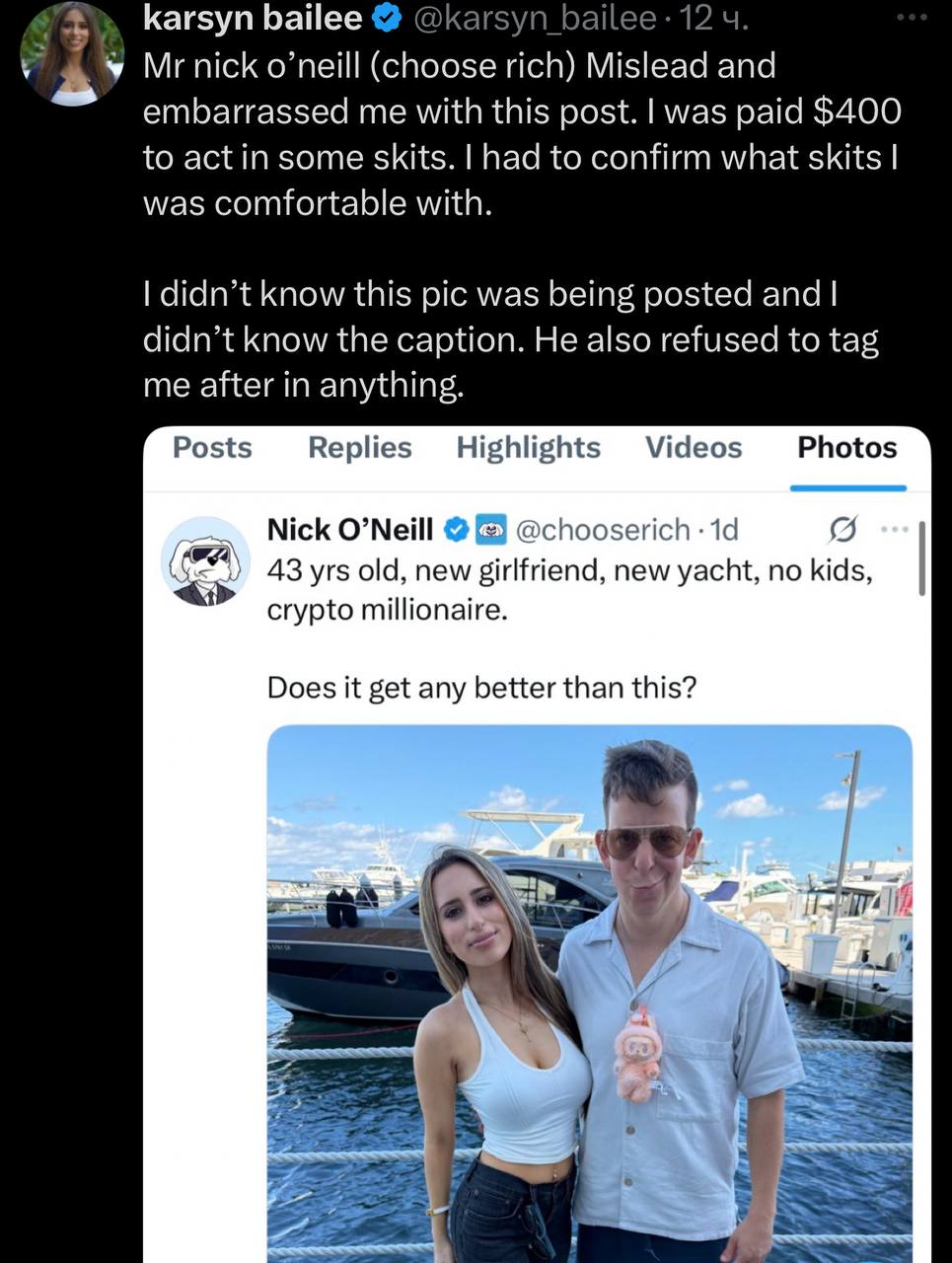Click the blue verified badge beside karsyn bailee
This screenshot has width=952, height=1263.
[x=383, y=18]
